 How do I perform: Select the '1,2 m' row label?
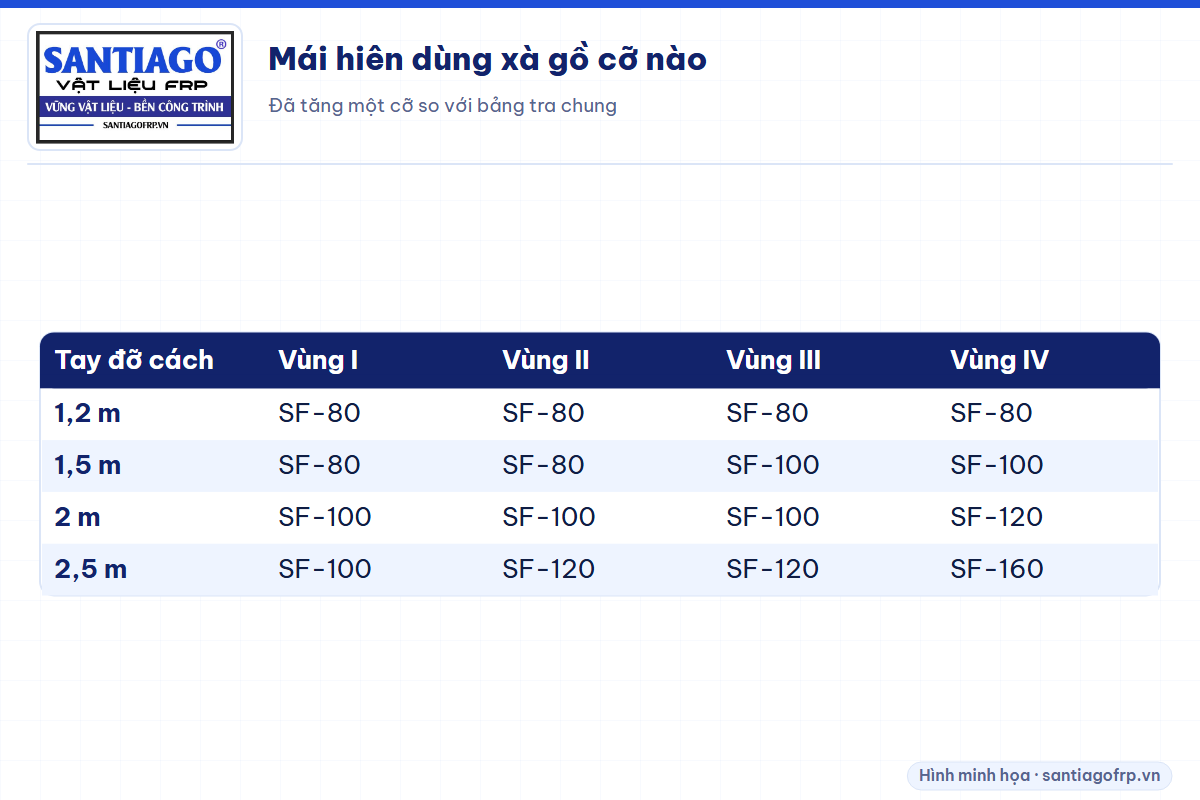pyautogui.click(x=88, y=413)
